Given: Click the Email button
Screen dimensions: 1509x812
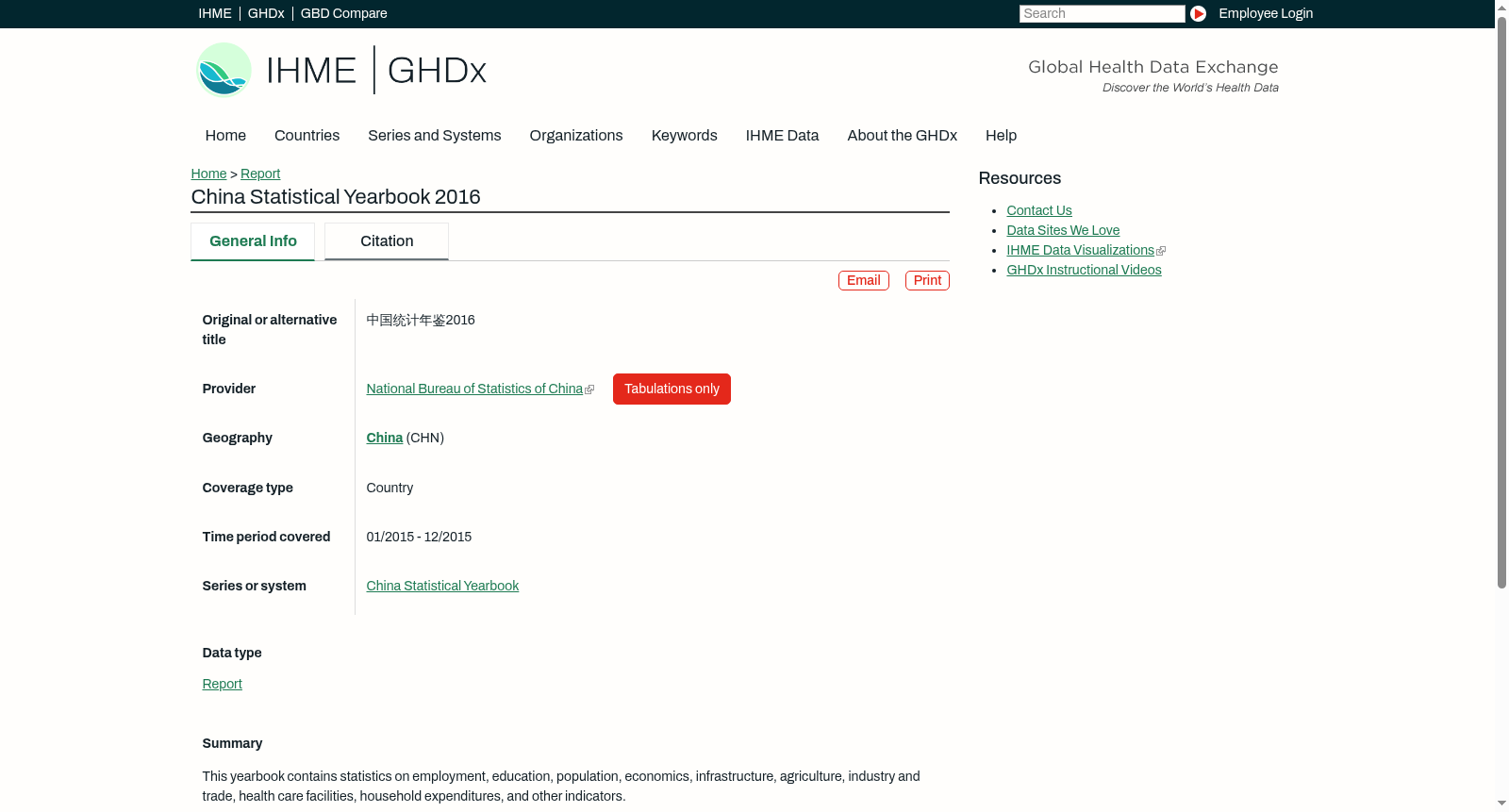Looking at the screenshot, I should [x=864, y=280].
